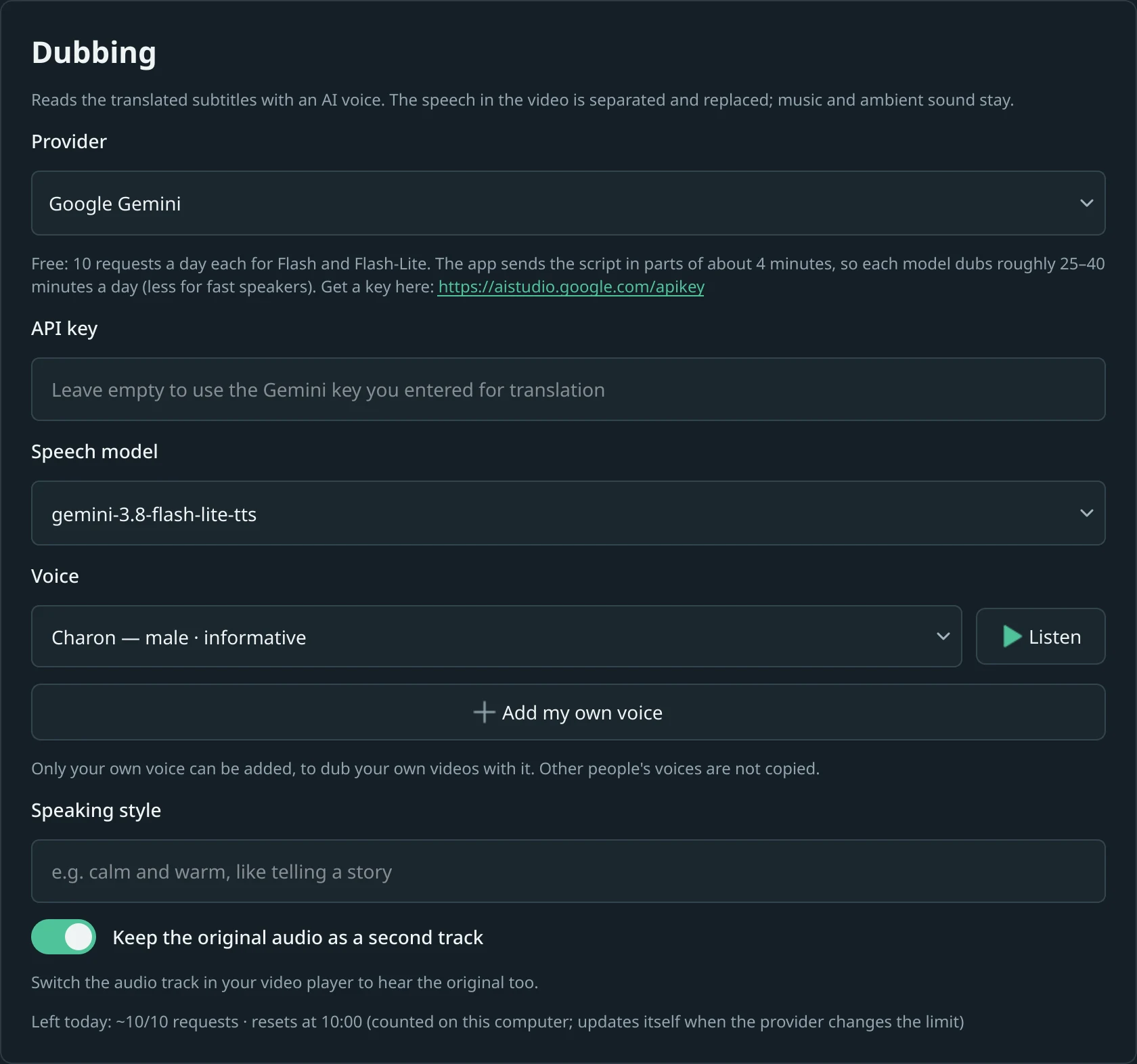This screenshot has width=1137, height=1064.
Task: Open the Google Gemini provider dropdown
Action: [568, 203]
